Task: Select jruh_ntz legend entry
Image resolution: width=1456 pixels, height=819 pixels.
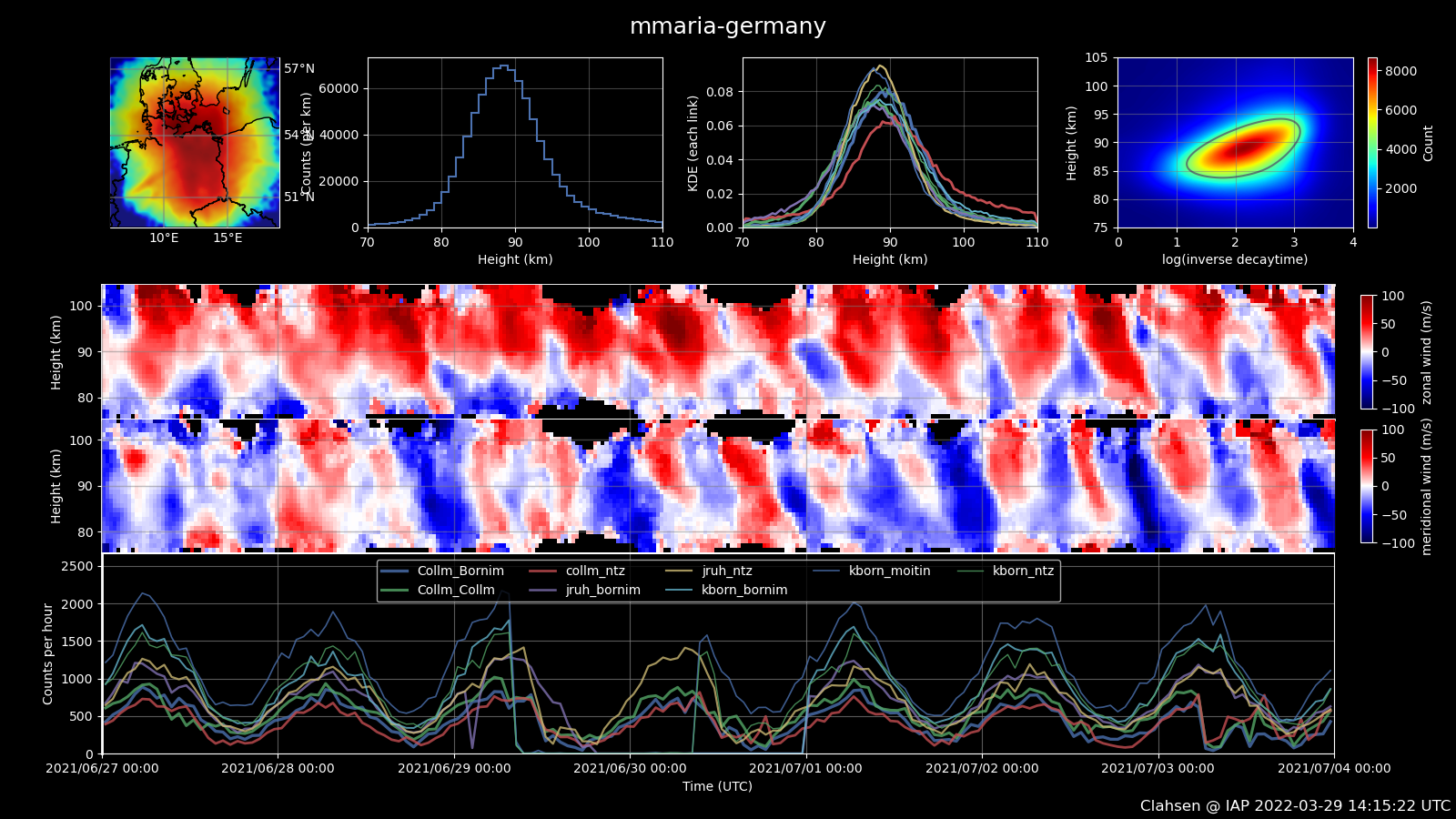Action: point(709,571)
